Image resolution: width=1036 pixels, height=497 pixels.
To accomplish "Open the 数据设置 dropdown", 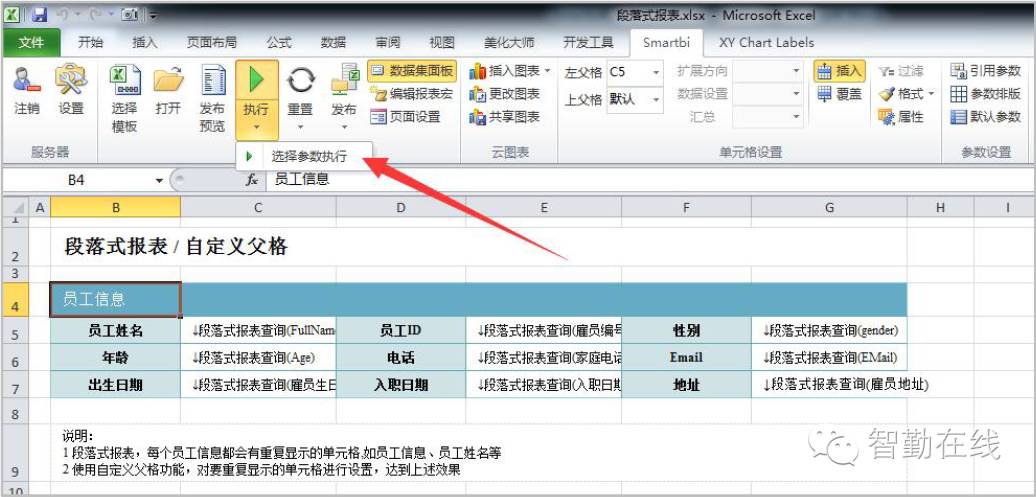I will tap(796, 94).
